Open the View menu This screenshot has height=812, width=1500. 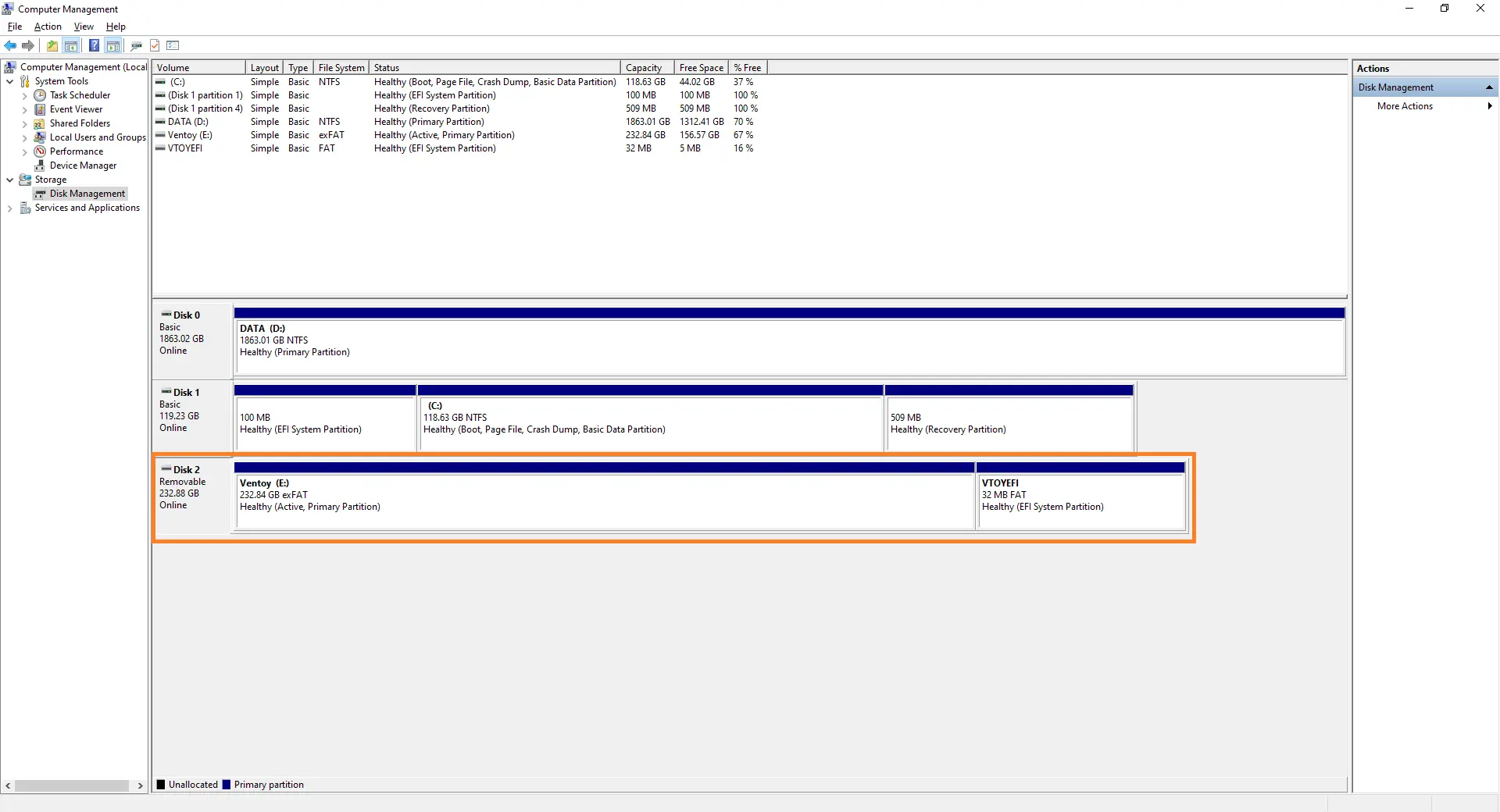point(84,27)
